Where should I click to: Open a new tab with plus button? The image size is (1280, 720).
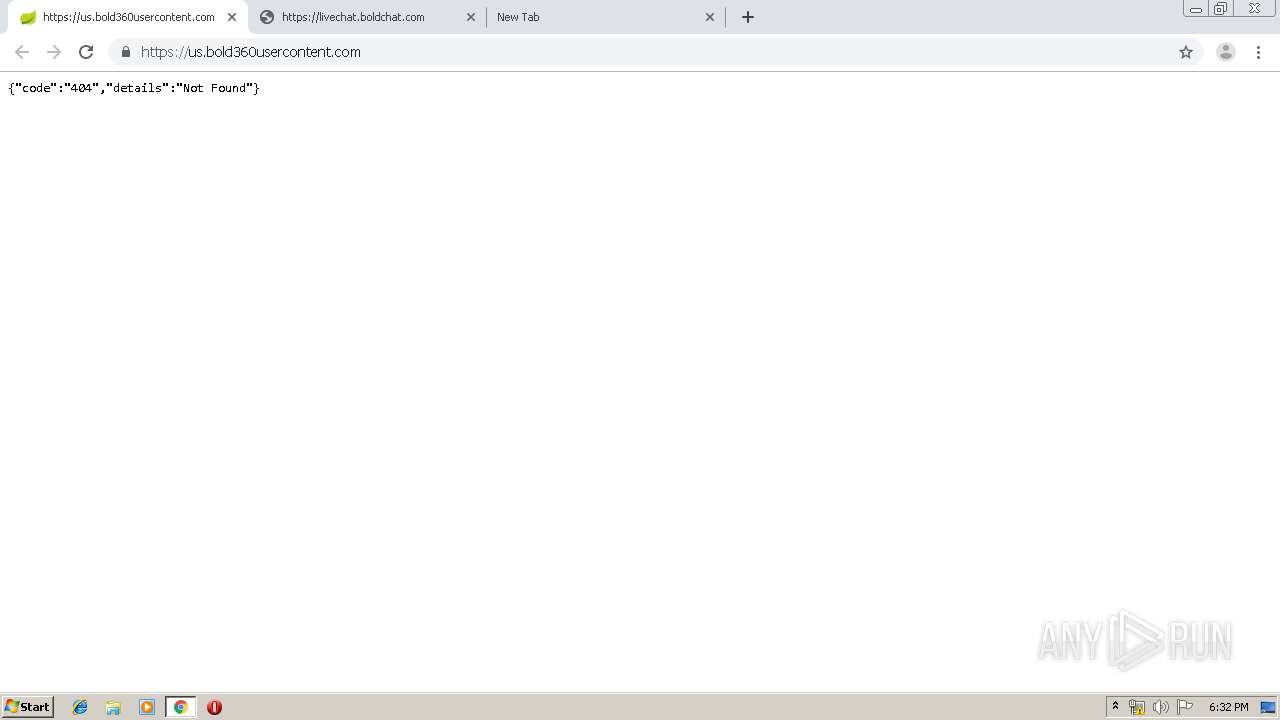click(748, 17)
